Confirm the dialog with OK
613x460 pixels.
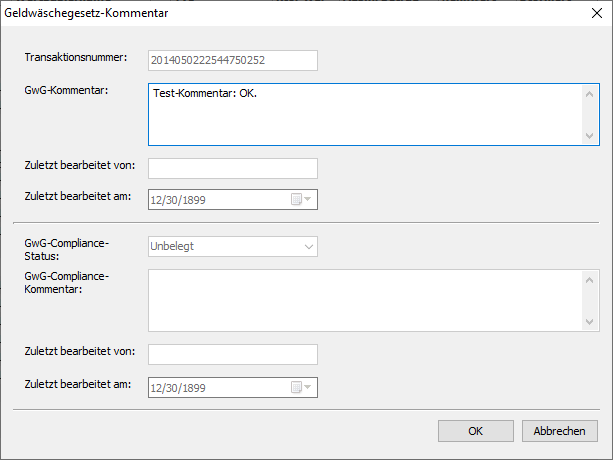pyautogui.click(x=476, y=430)
